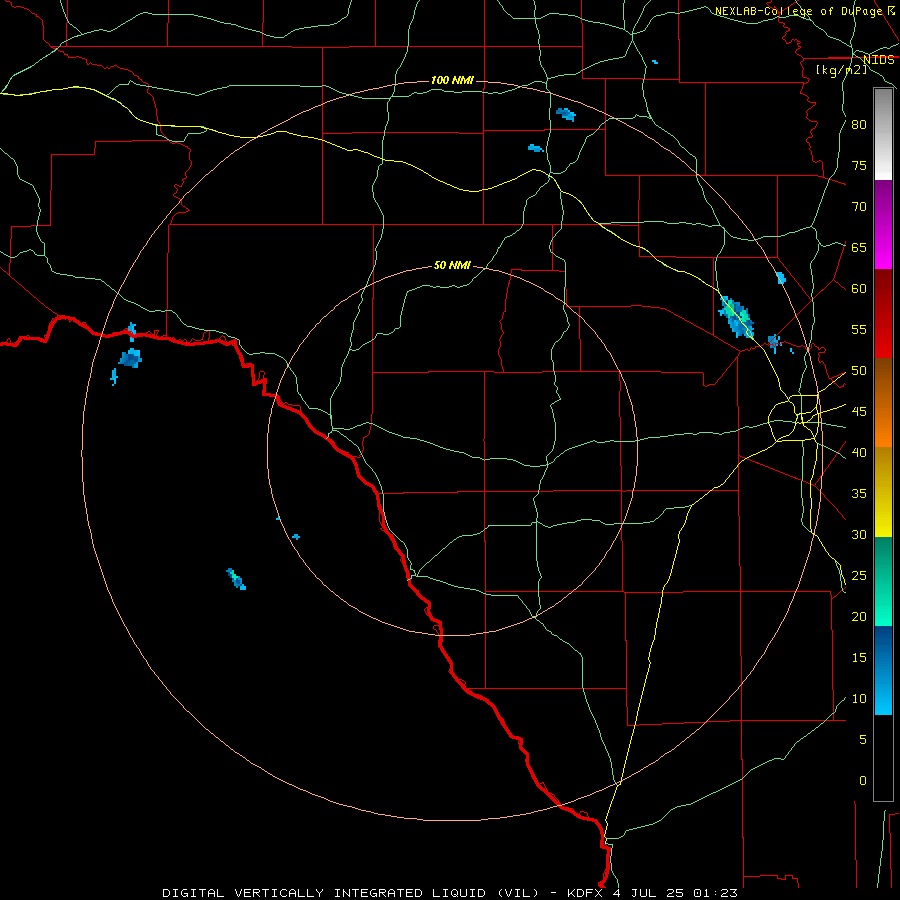Click the '20' value on the VIL scale
Image resolution: width=900 pixels, height=900 pixels.
[859, 617]
